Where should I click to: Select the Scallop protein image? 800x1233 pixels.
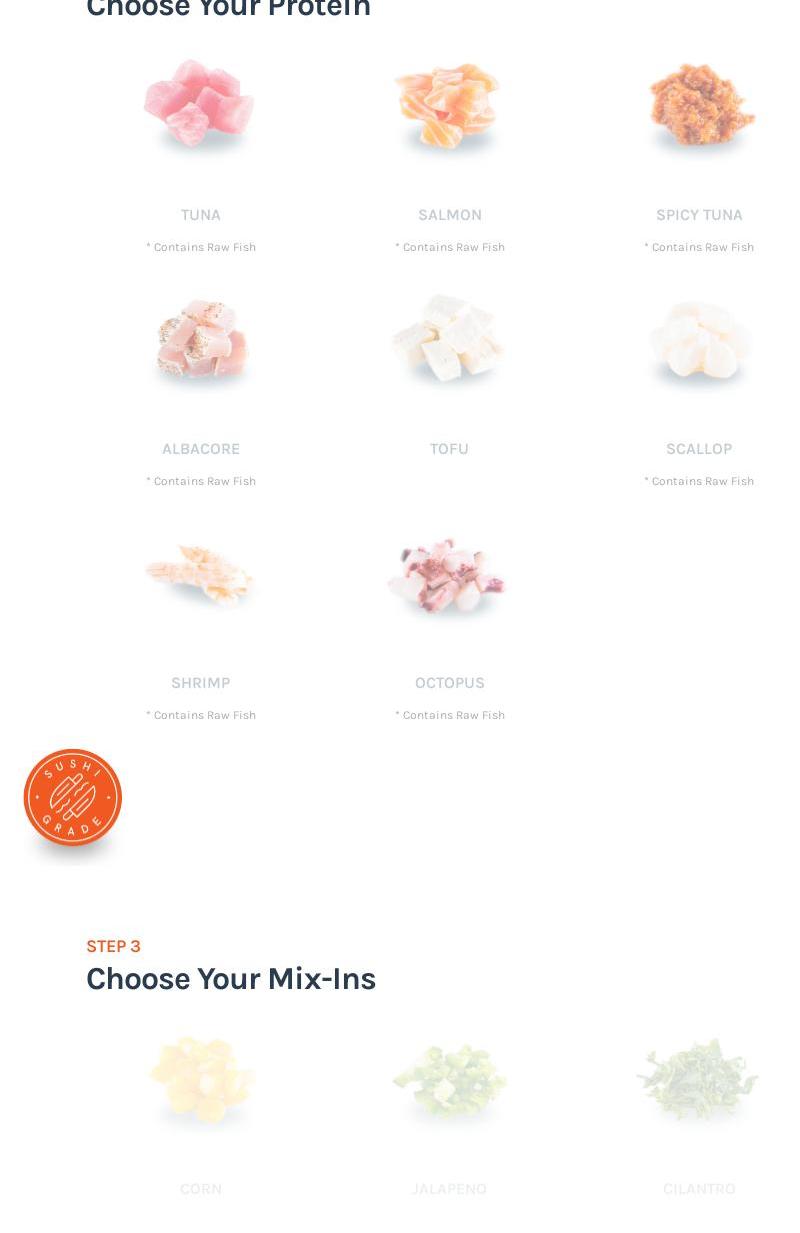[x=699, y=342]
